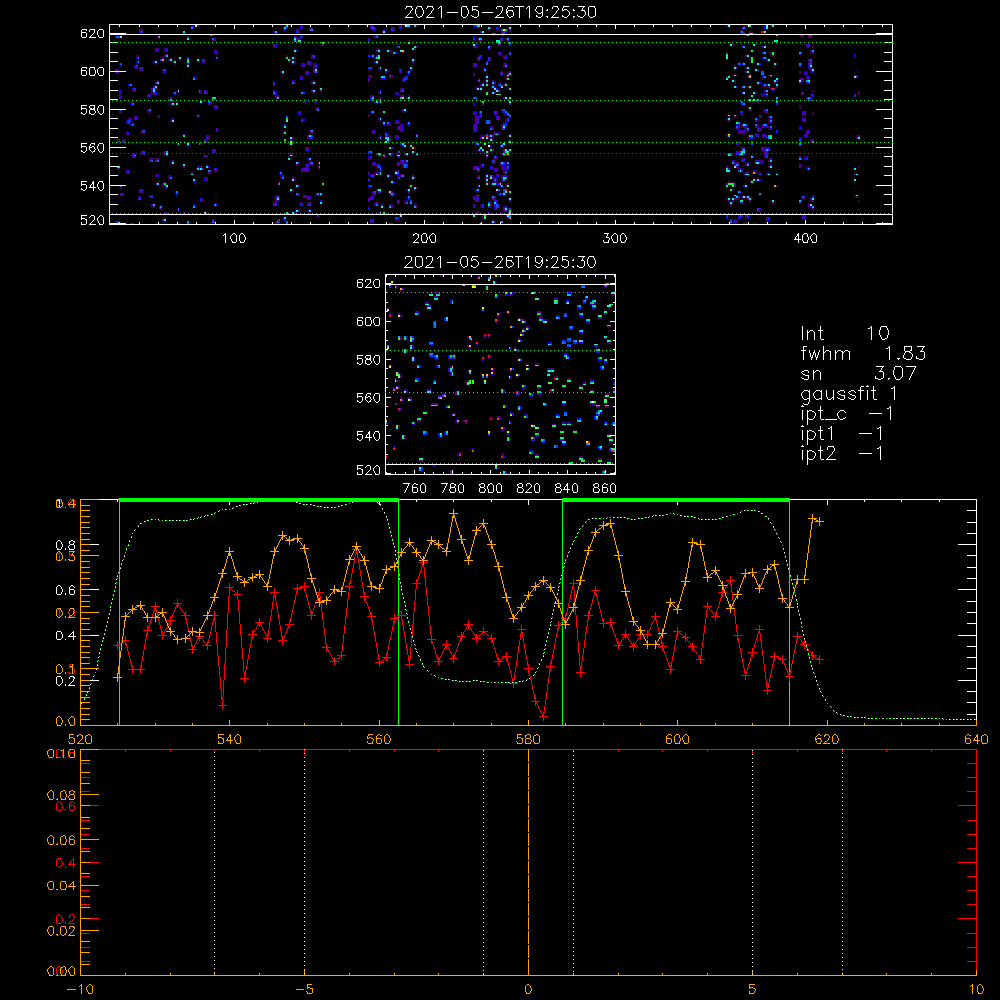1000x1000 pixels.
Task: Click the middle image title 2021-05-26T19:25:30
Action: click(500, 262)
